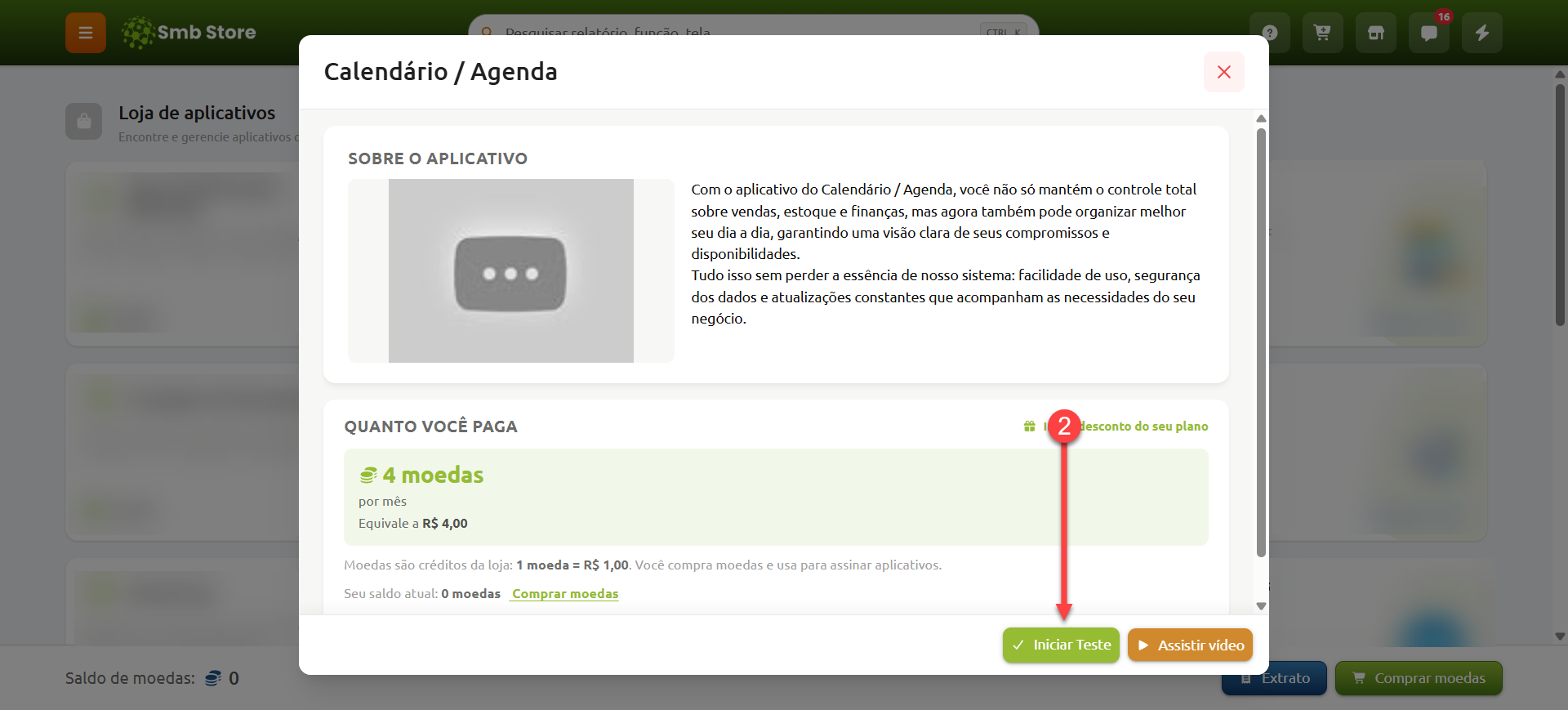Click the SOBRE O APLICATIVO heading
Image resolution: width=1568 pixels, height=710 pixels.
[438, 159]
